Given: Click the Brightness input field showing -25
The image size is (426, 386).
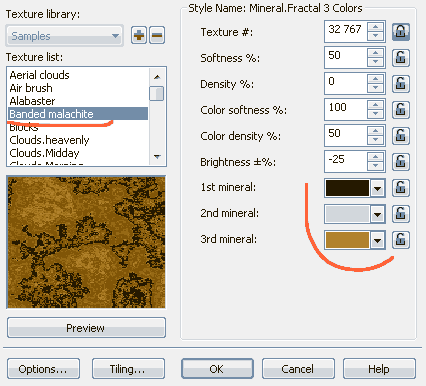Looking at the screenshot, I should pos(346,161).
